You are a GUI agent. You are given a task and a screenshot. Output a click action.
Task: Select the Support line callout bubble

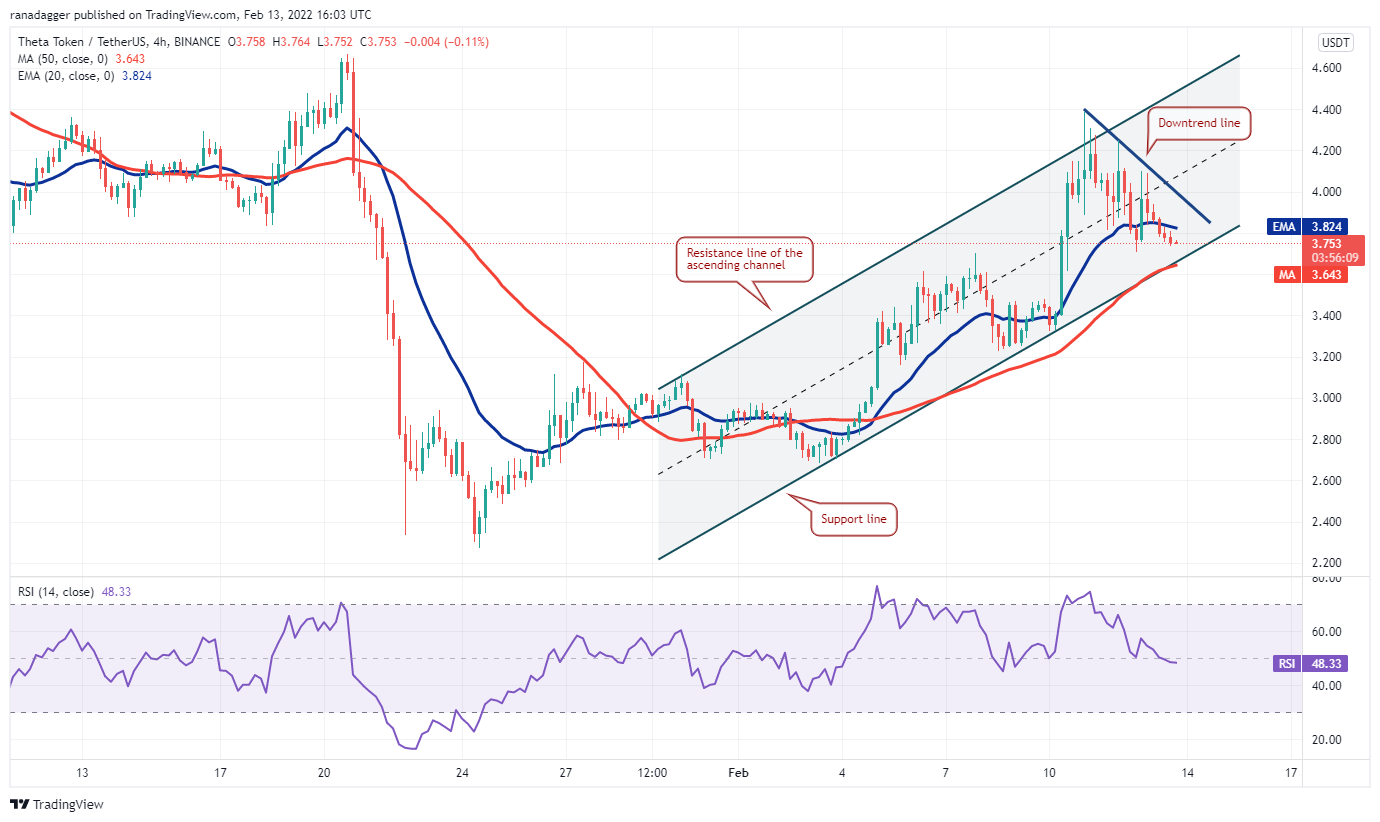pos(856,519)
